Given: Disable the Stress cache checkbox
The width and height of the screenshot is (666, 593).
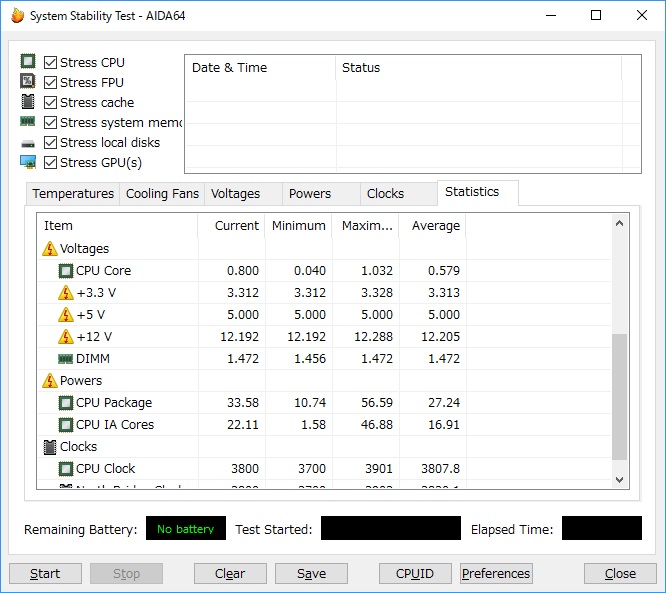Looking at the screenshot, I should click(x=50, y=102).
